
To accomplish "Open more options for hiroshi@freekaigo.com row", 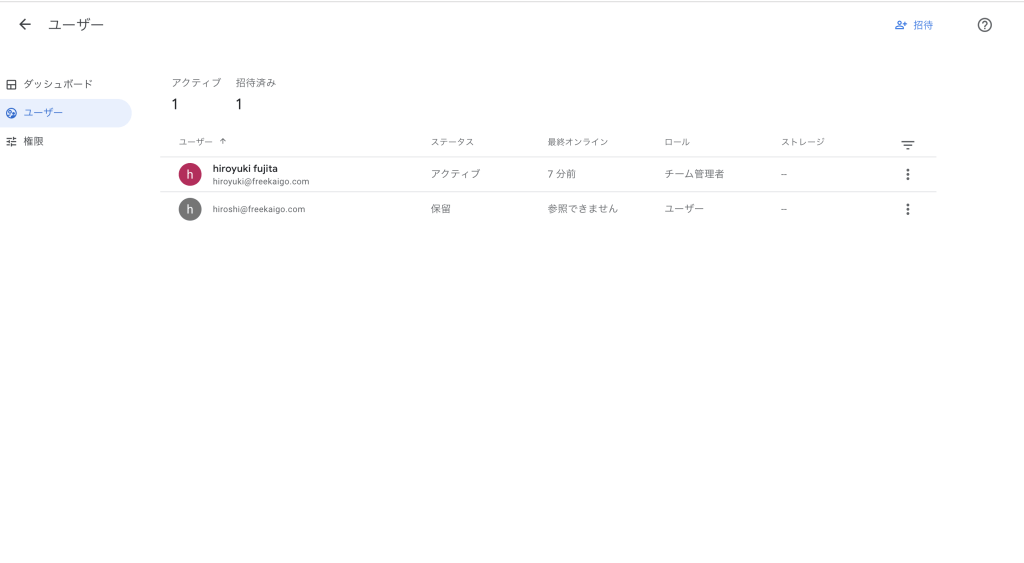I will pos(907,209).
